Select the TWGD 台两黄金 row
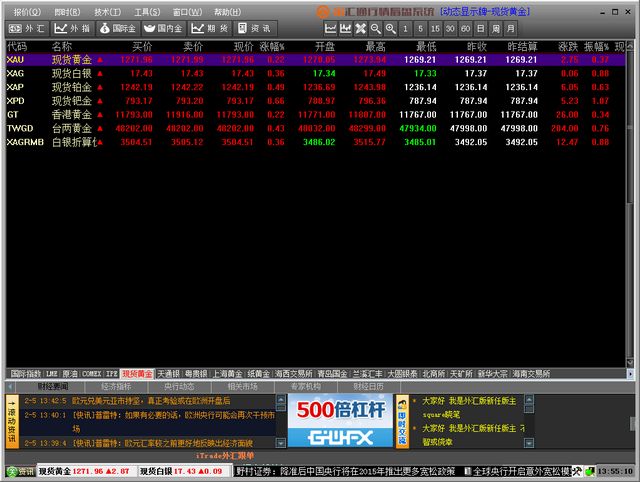Viewport: 640px width, 482px height. (x=315, y=128)
